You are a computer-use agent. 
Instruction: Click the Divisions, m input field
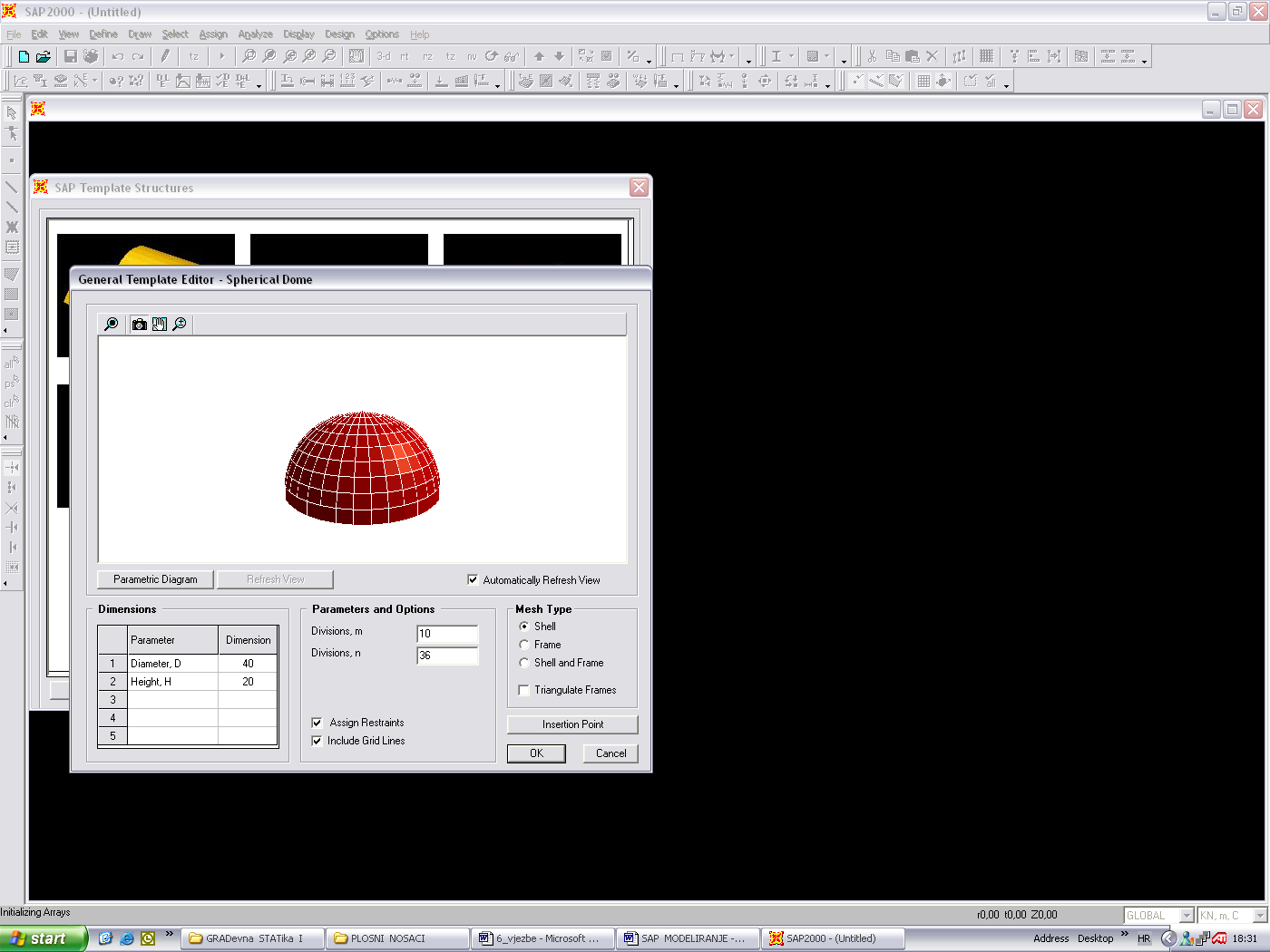tap(447, 634)
